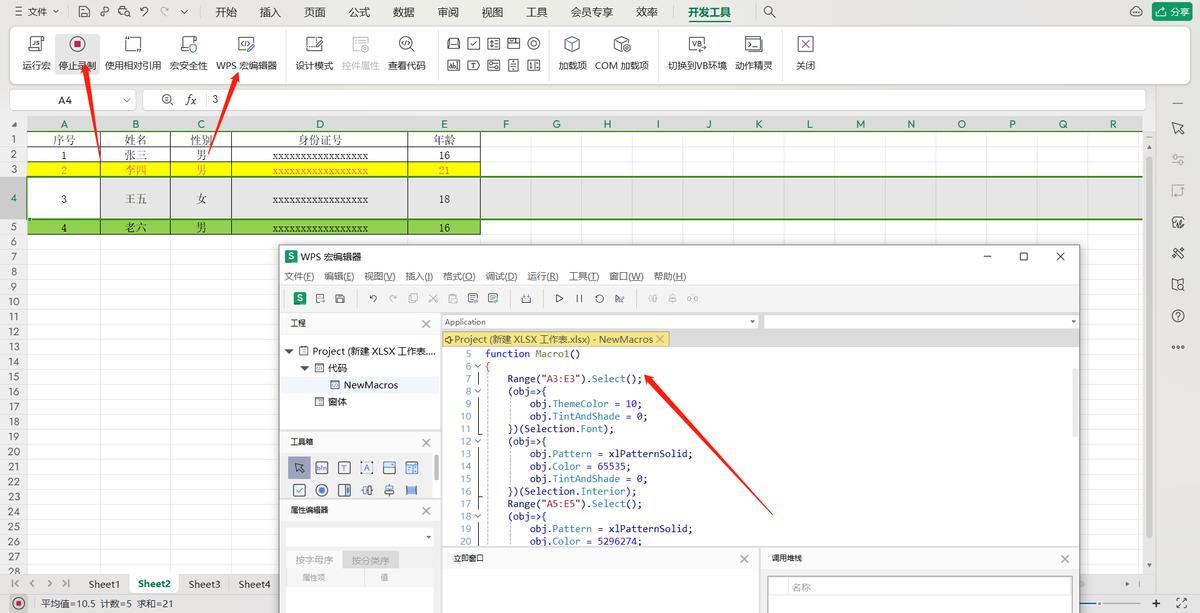Viewport: 1200px width, 613px height.
Task: Select the radio button control in 工具箱
Action: tap(322, 490)
